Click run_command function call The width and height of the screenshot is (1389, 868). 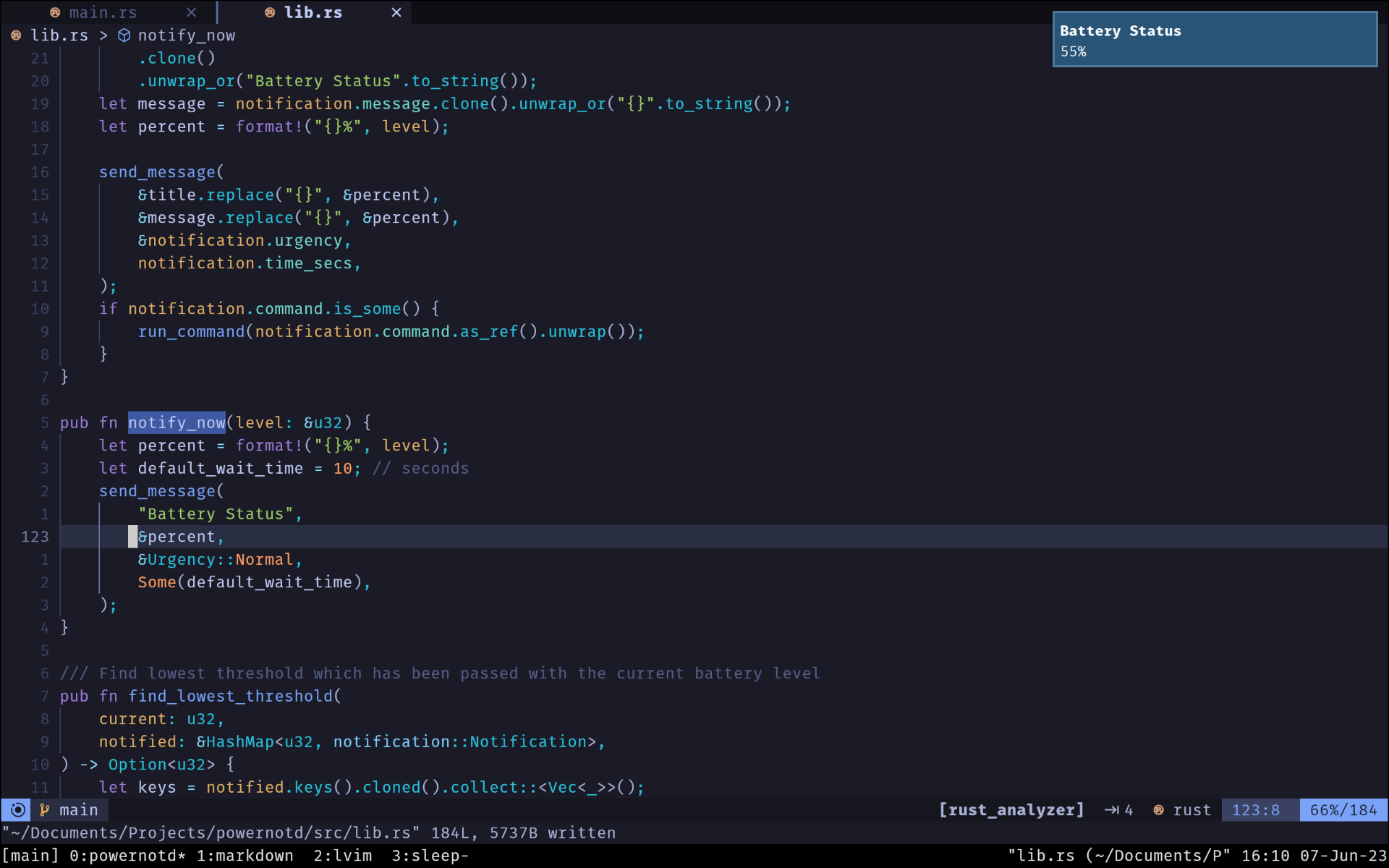[191, 331]
